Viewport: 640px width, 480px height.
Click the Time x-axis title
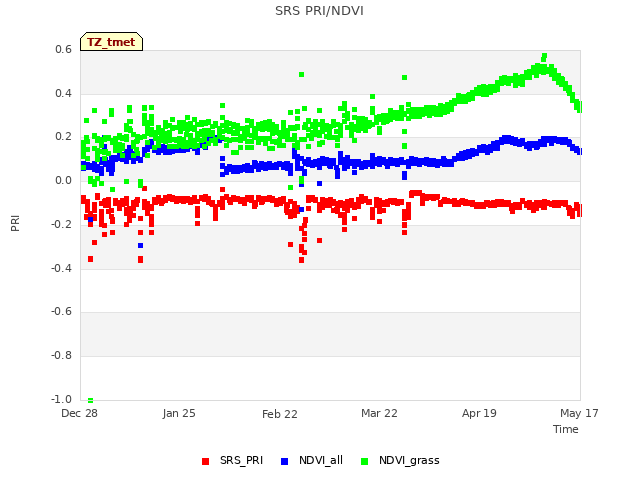pos(566,429)
